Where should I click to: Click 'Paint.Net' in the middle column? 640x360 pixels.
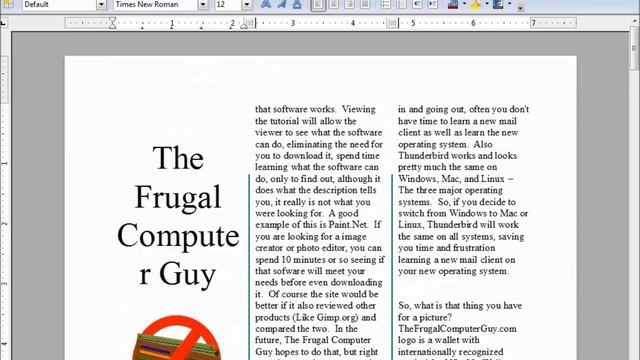click(348, 224)
